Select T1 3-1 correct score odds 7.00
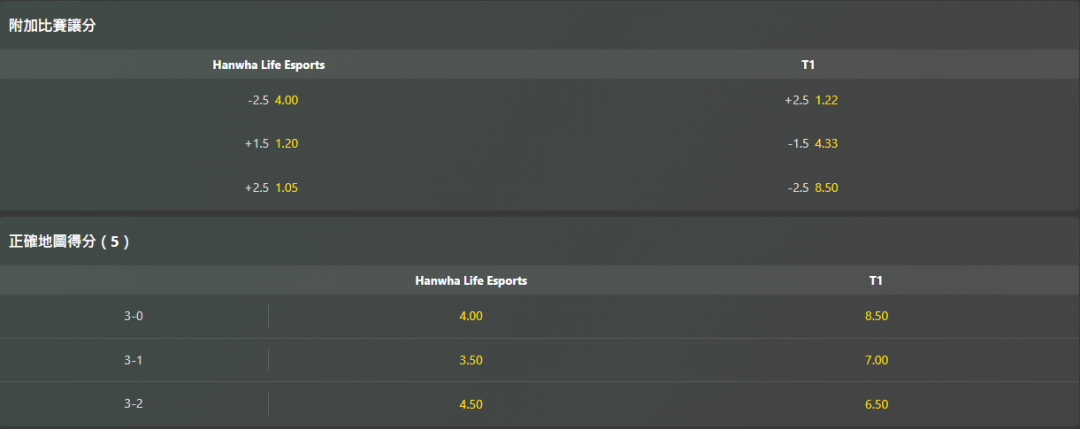The height and width of the screenshot is (429, 1080). (876, 360)
